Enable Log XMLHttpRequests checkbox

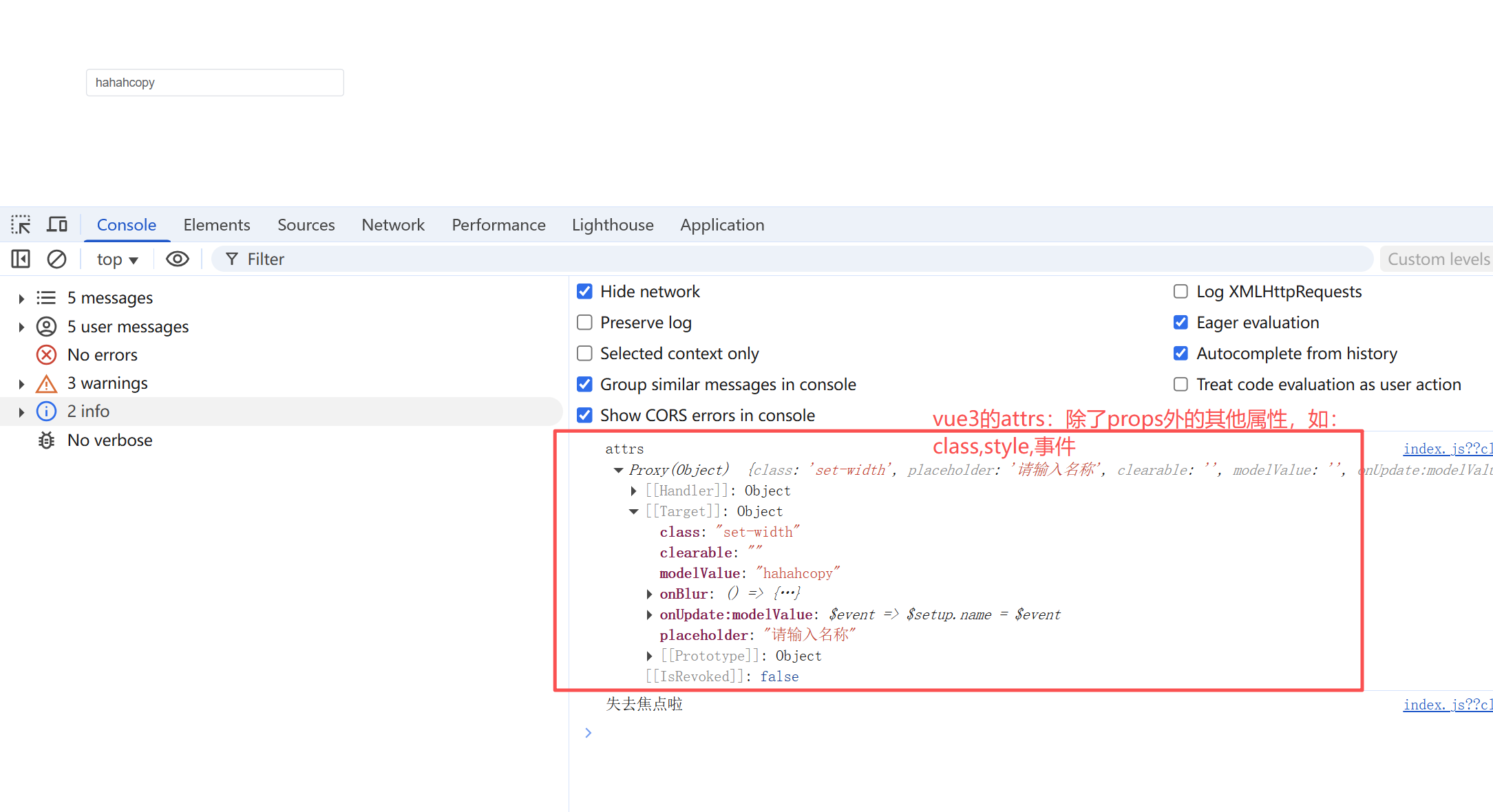(x=1180, y=292)
